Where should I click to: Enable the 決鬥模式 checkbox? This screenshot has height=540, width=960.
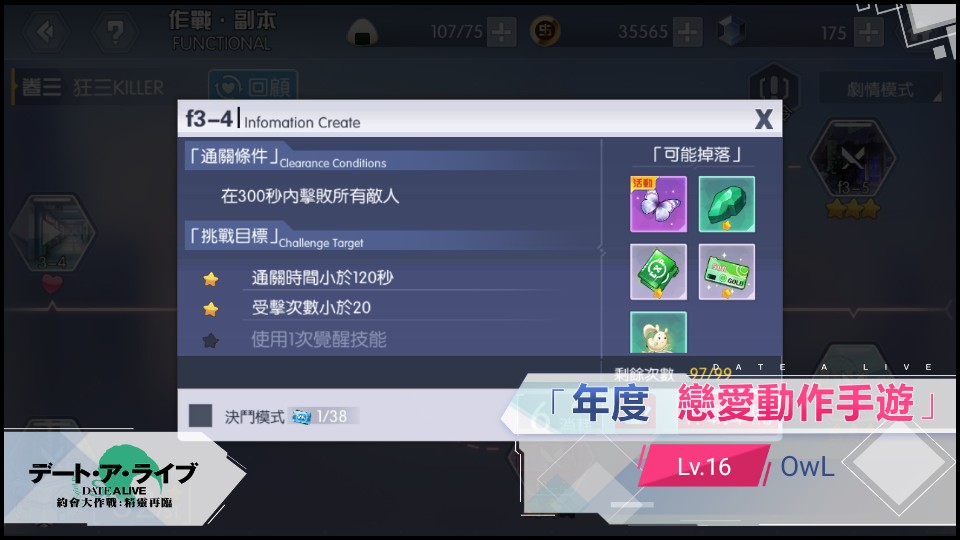201,416
